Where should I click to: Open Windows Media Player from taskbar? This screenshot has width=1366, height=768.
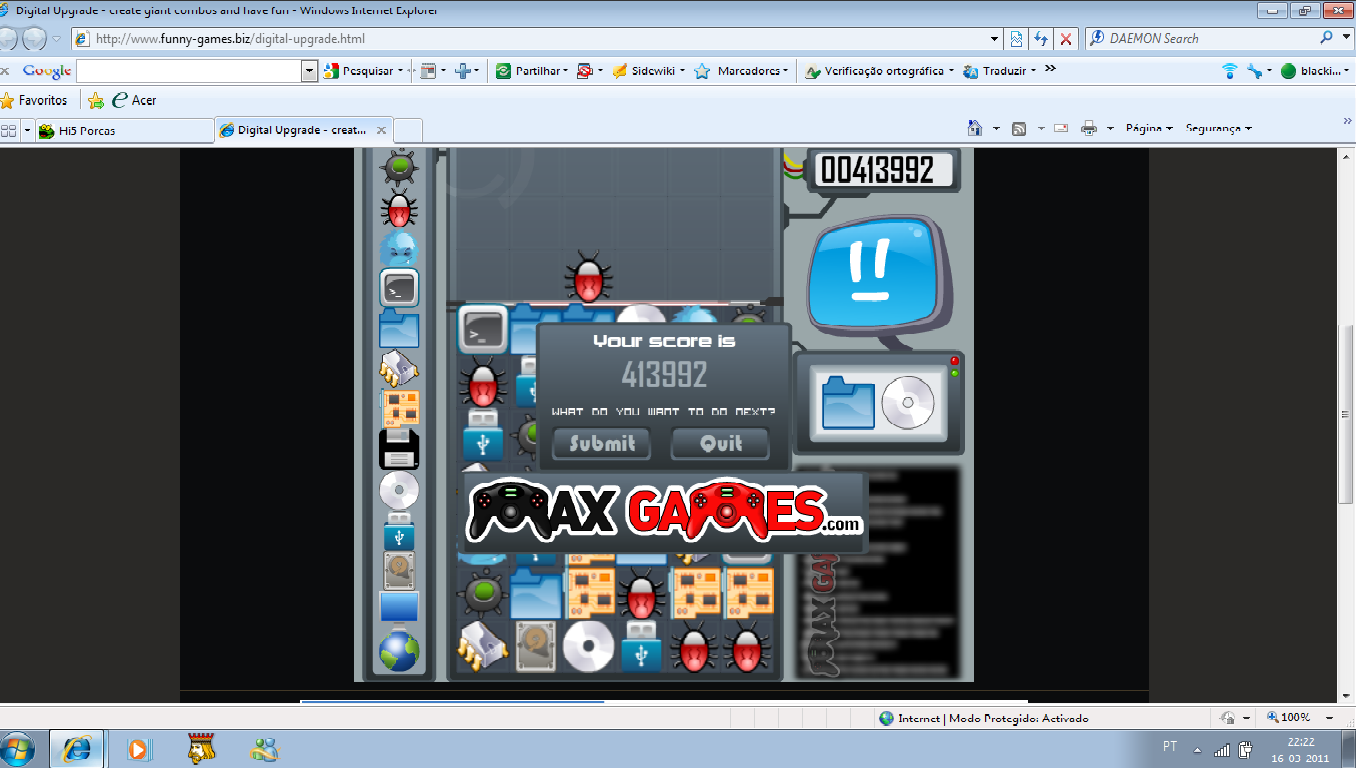[139, 749]
